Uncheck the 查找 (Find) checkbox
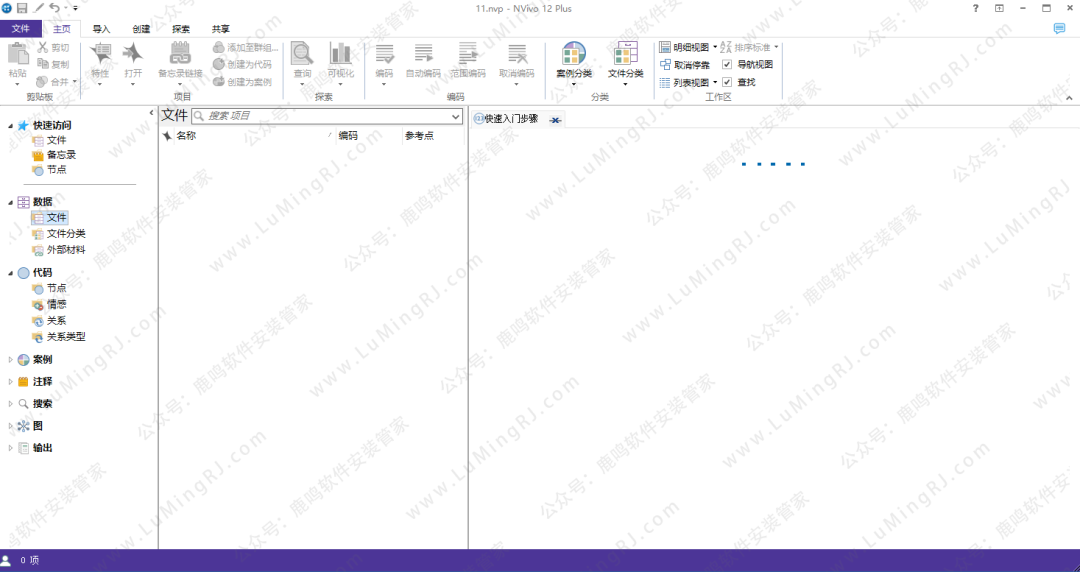 tap(727, 81)
